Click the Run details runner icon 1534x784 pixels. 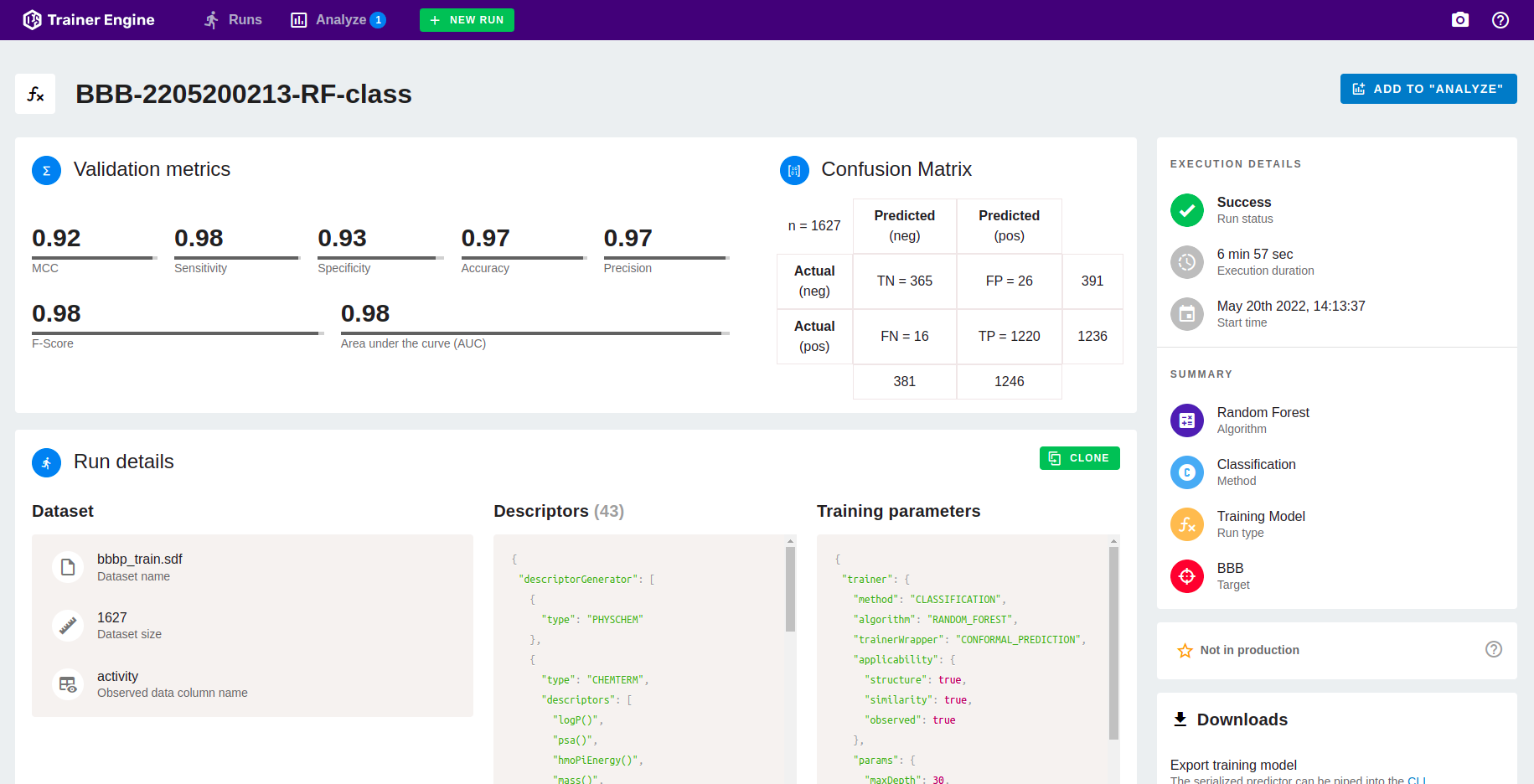coord(46,462)
